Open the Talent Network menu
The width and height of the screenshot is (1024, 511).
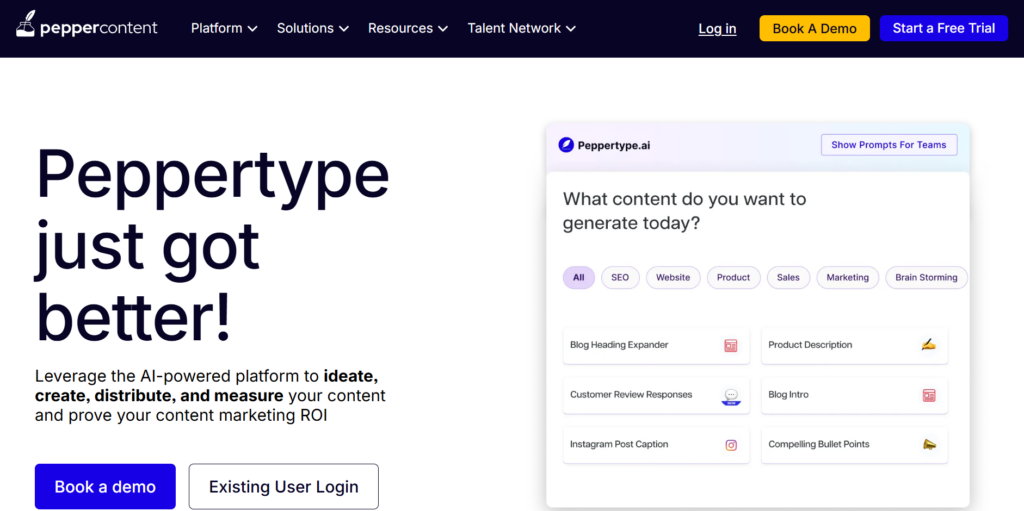(x=521, y=28)
